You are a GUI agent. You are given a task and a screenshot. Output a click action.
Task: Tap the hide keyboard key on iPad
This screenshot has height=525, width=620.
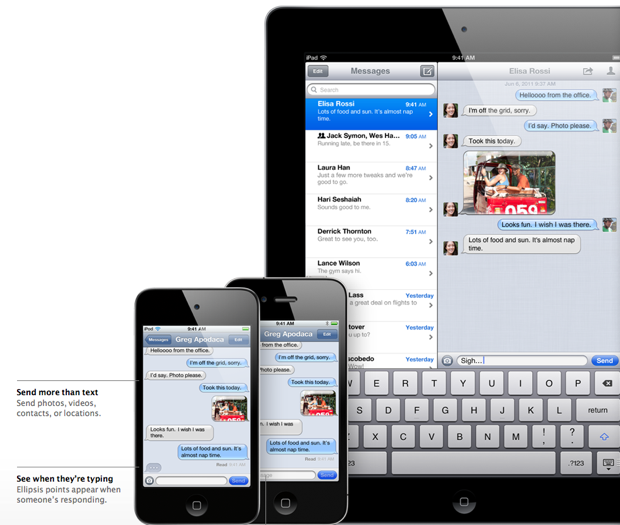tap(608, 463)
